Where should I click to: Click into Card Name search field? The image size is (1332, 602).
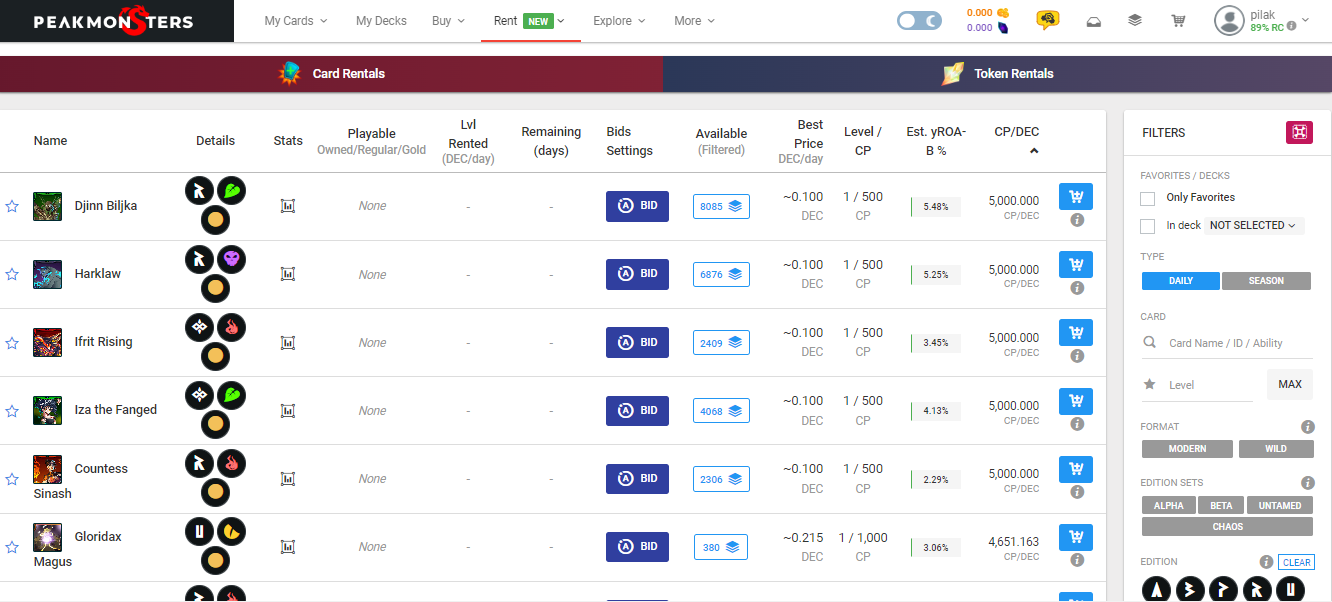pos(1227,343)
